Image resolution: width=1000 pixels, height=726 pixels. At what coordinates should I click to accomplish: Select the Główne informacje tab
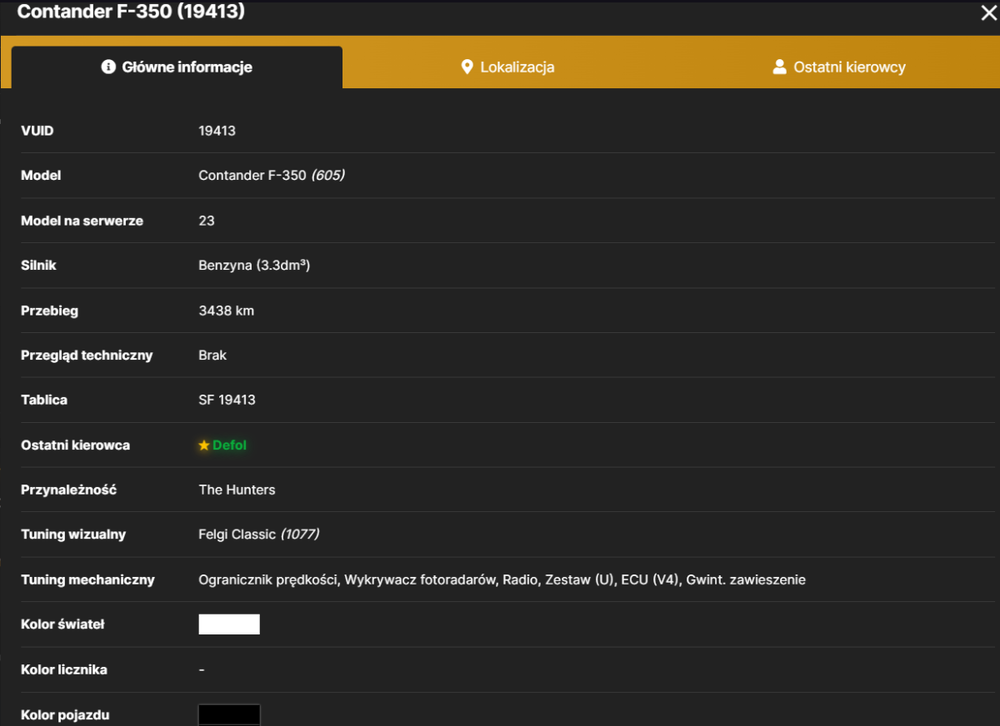tap(177, 67)
